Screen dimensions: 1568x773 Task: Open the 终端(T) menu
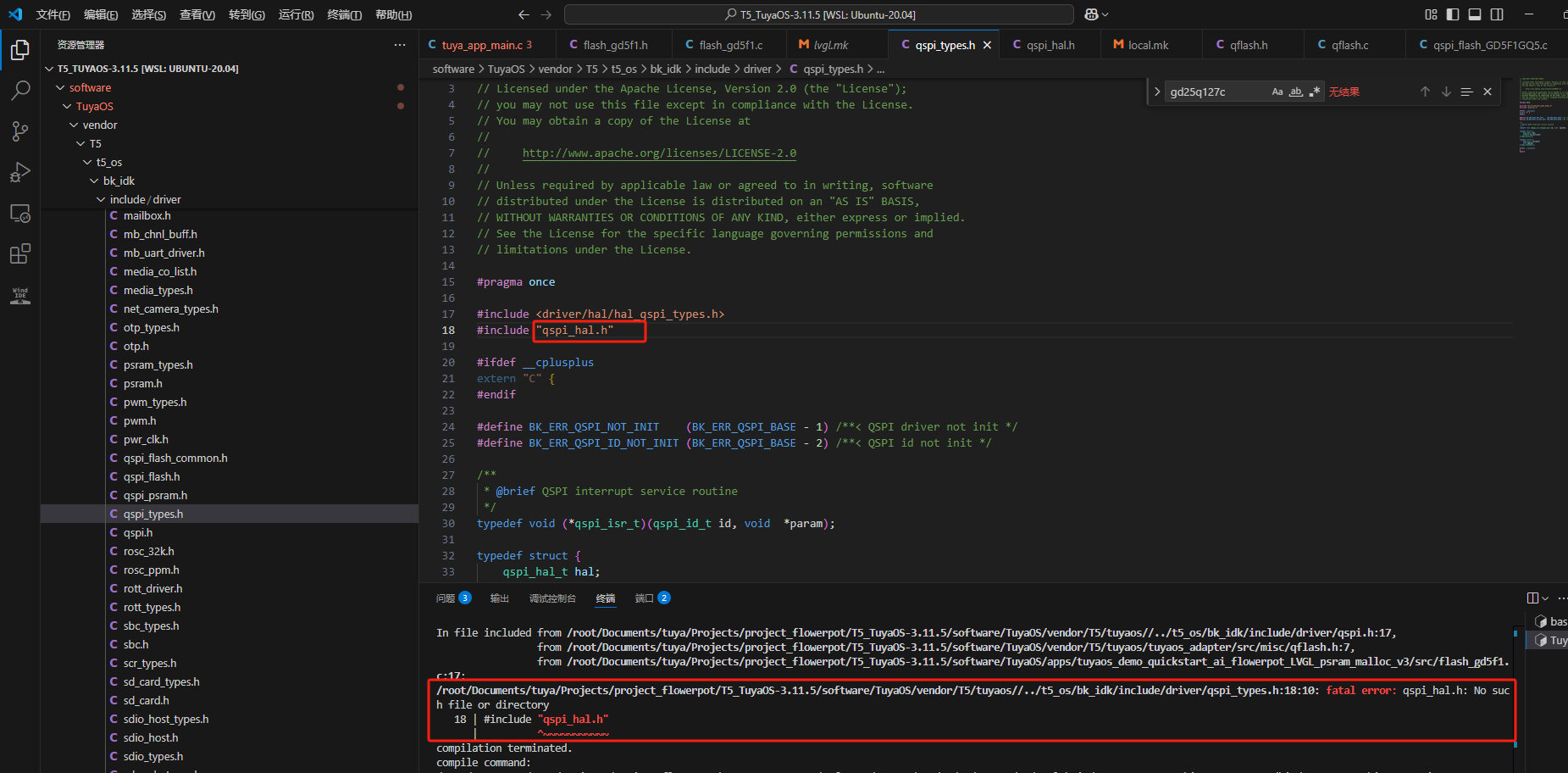tap(344, 14)
